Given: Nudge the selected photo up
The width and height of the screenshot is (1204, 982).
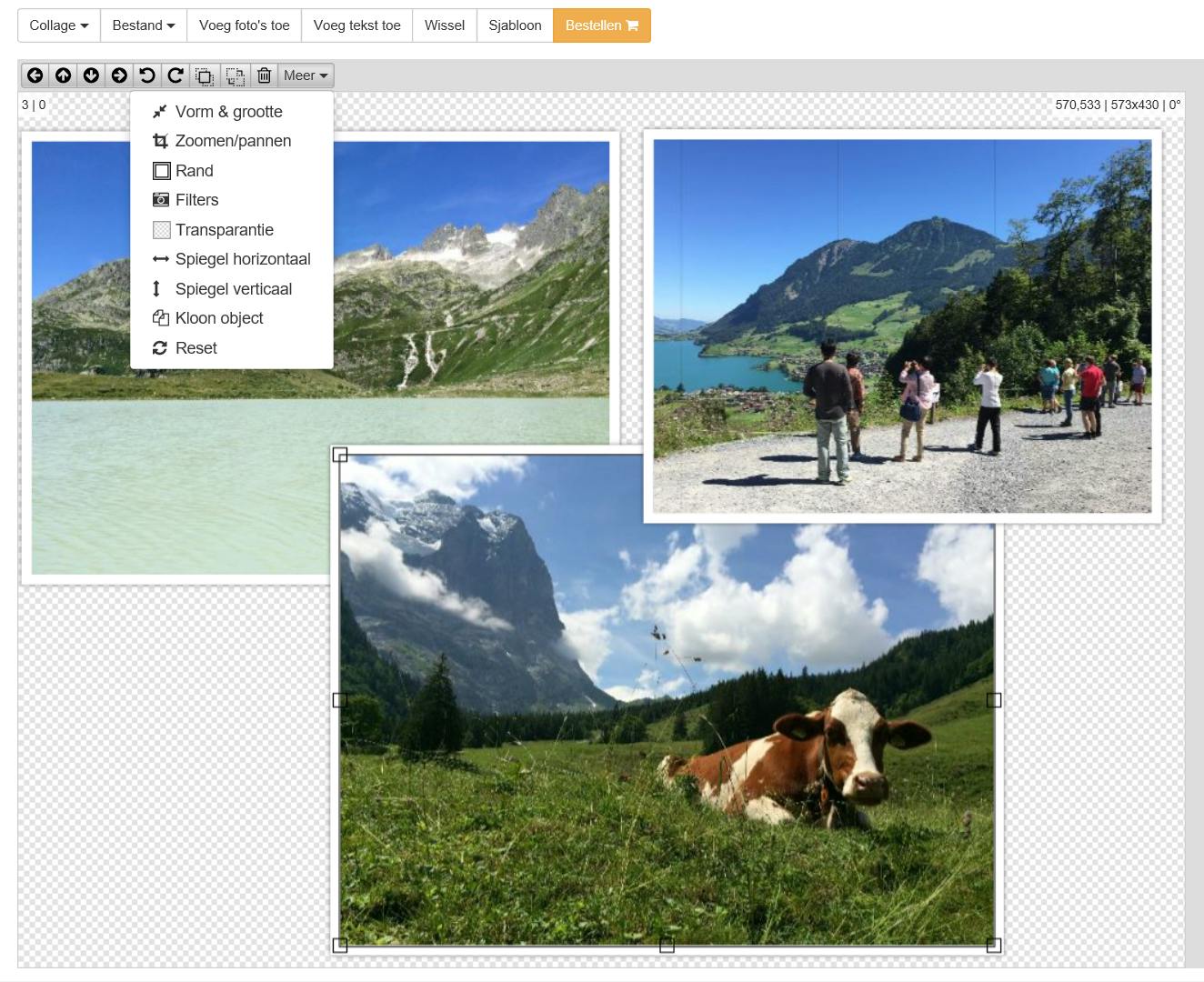Looking at the screenshot, I should tap(63, 75).
